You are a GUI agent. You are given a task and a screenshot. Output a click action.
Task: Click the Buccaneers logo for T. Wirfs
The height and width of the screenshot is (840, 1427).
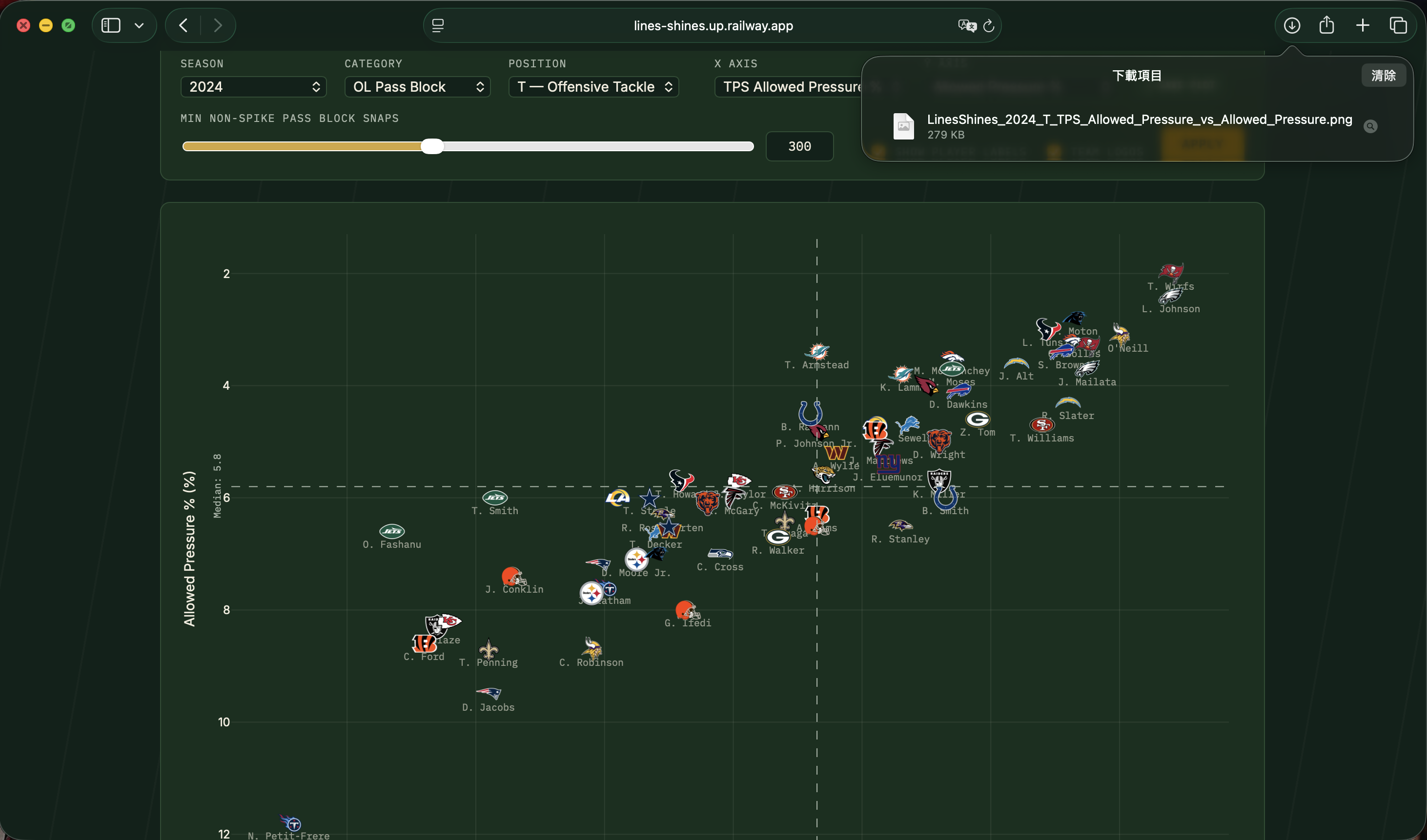tap(1170, 273)
